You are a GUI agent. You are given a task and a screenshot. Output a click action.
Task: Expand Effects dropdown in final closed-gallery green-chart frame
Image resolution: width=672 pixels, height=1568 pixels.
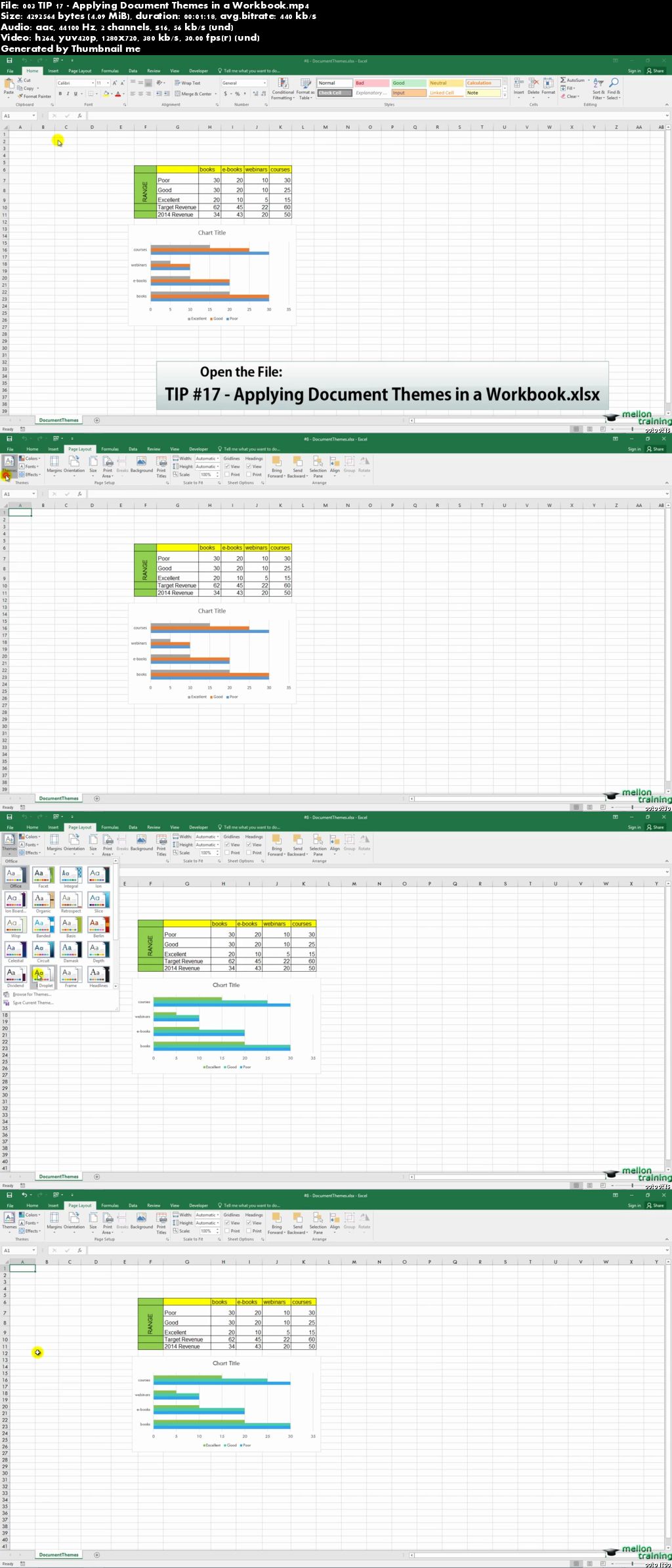pos(30,1231)
